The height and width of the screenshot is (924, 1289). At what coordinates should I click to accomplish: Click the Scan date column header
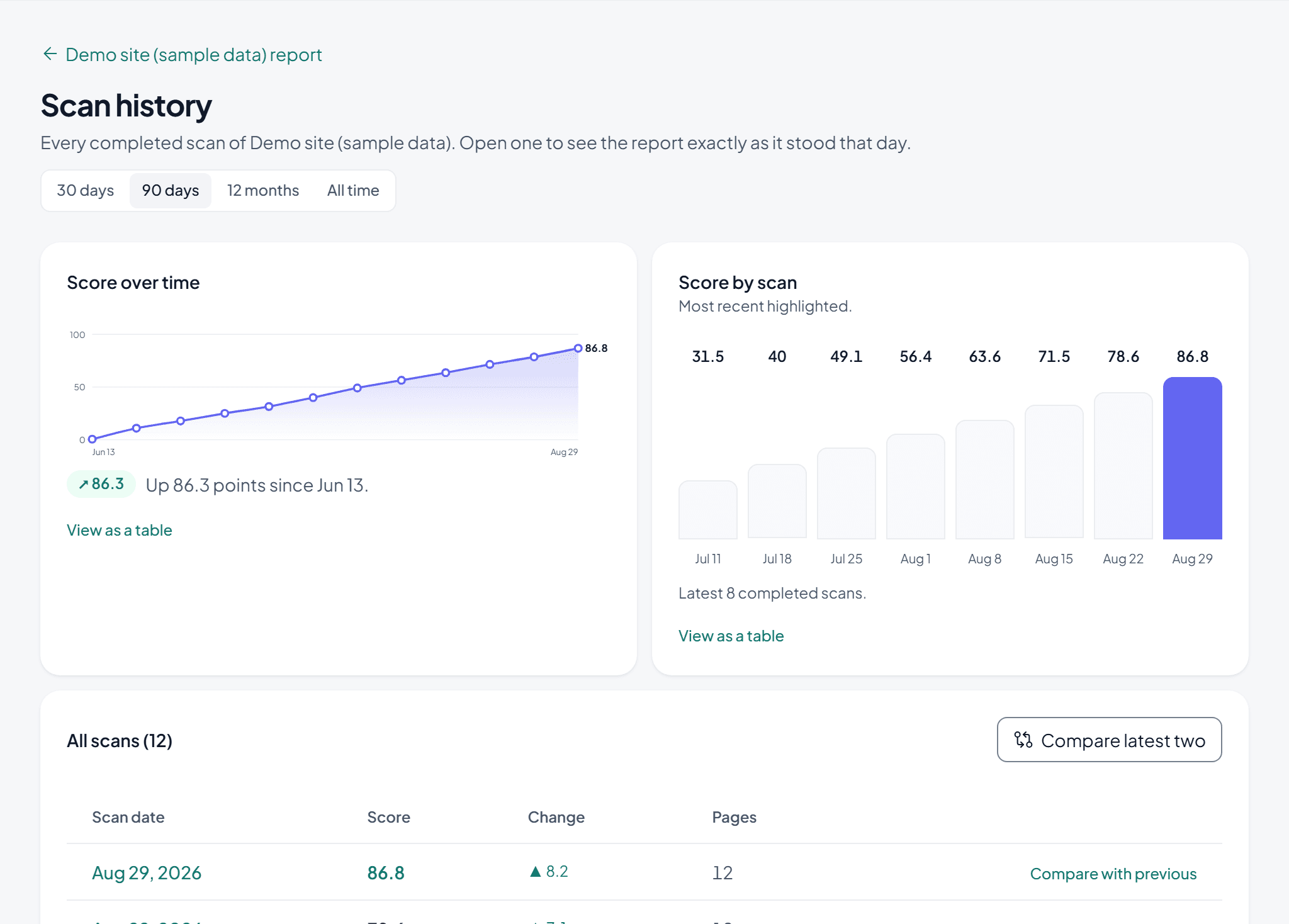click(x=128, y=817)
